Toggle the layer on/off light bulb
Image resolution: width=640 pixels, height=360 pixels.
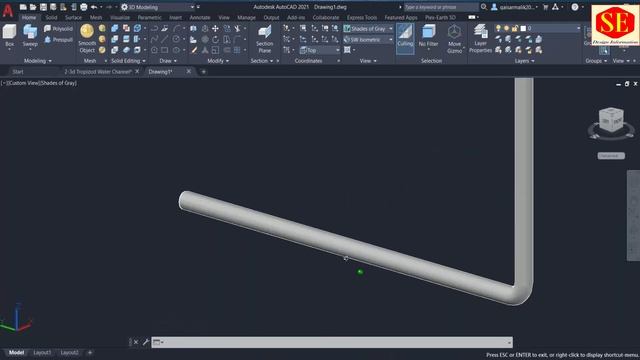click(x=498, y=28)
